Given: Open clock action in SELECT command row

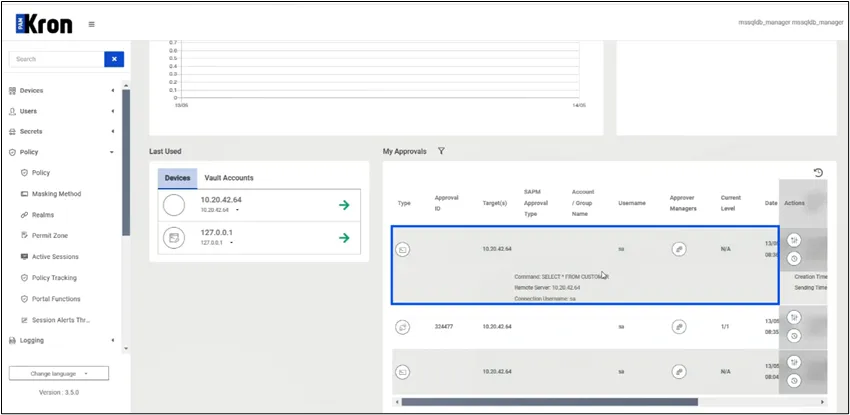Looking at the screenshot, I should 794,258.
